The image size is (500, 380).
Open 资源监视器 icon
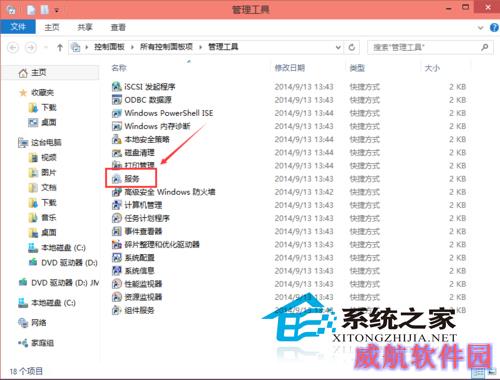[x=116, y=297]
